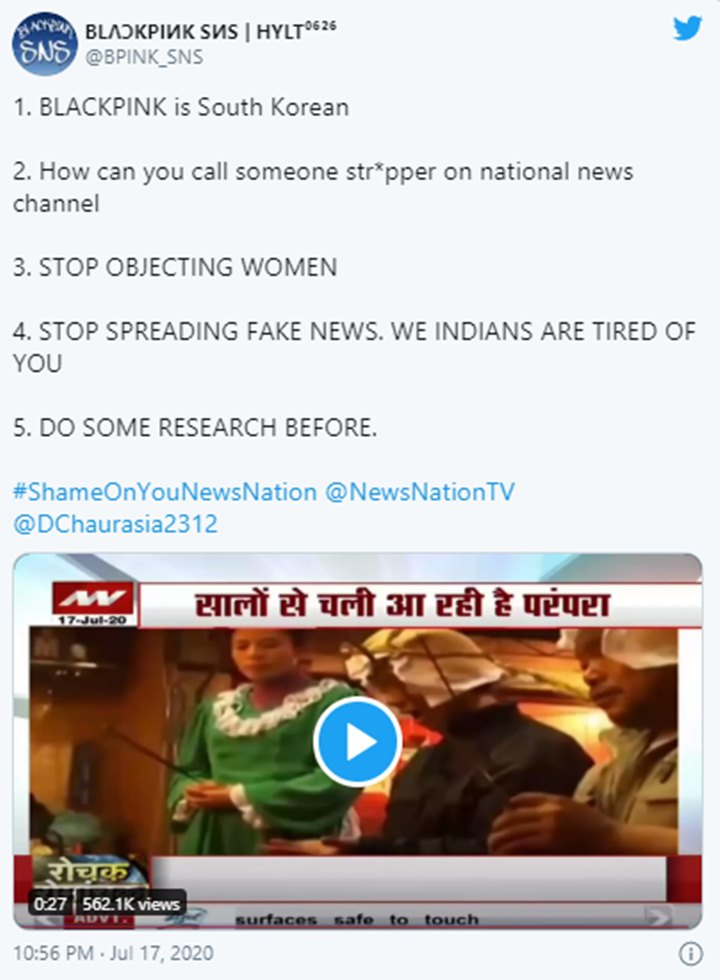720x980 pixels.
Task: Click the Twitter bird logo icon
Action: click(687, 28)
